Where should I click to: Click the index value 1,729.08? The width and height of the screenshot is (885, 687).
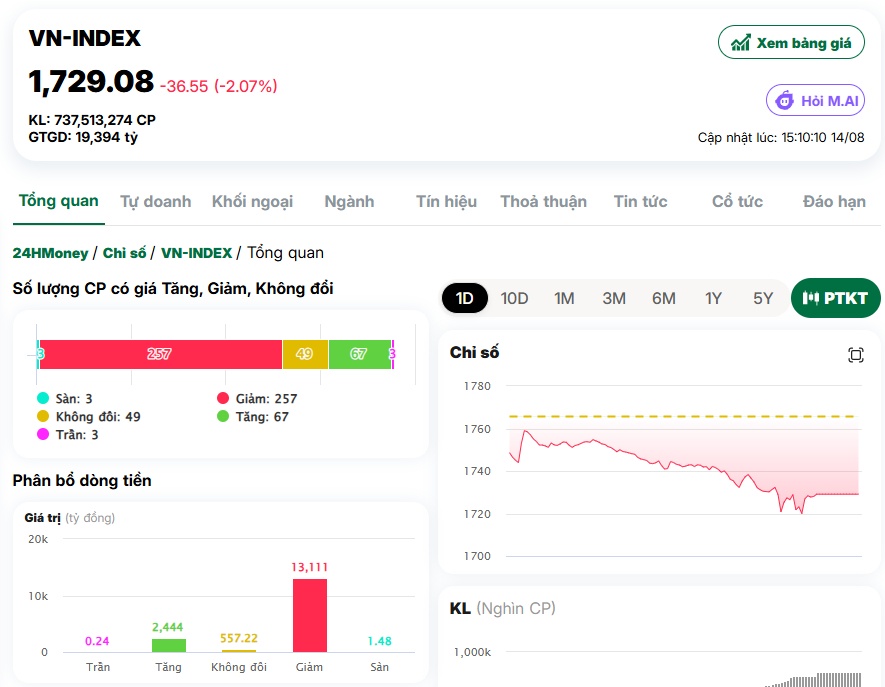tap(91, 81)
